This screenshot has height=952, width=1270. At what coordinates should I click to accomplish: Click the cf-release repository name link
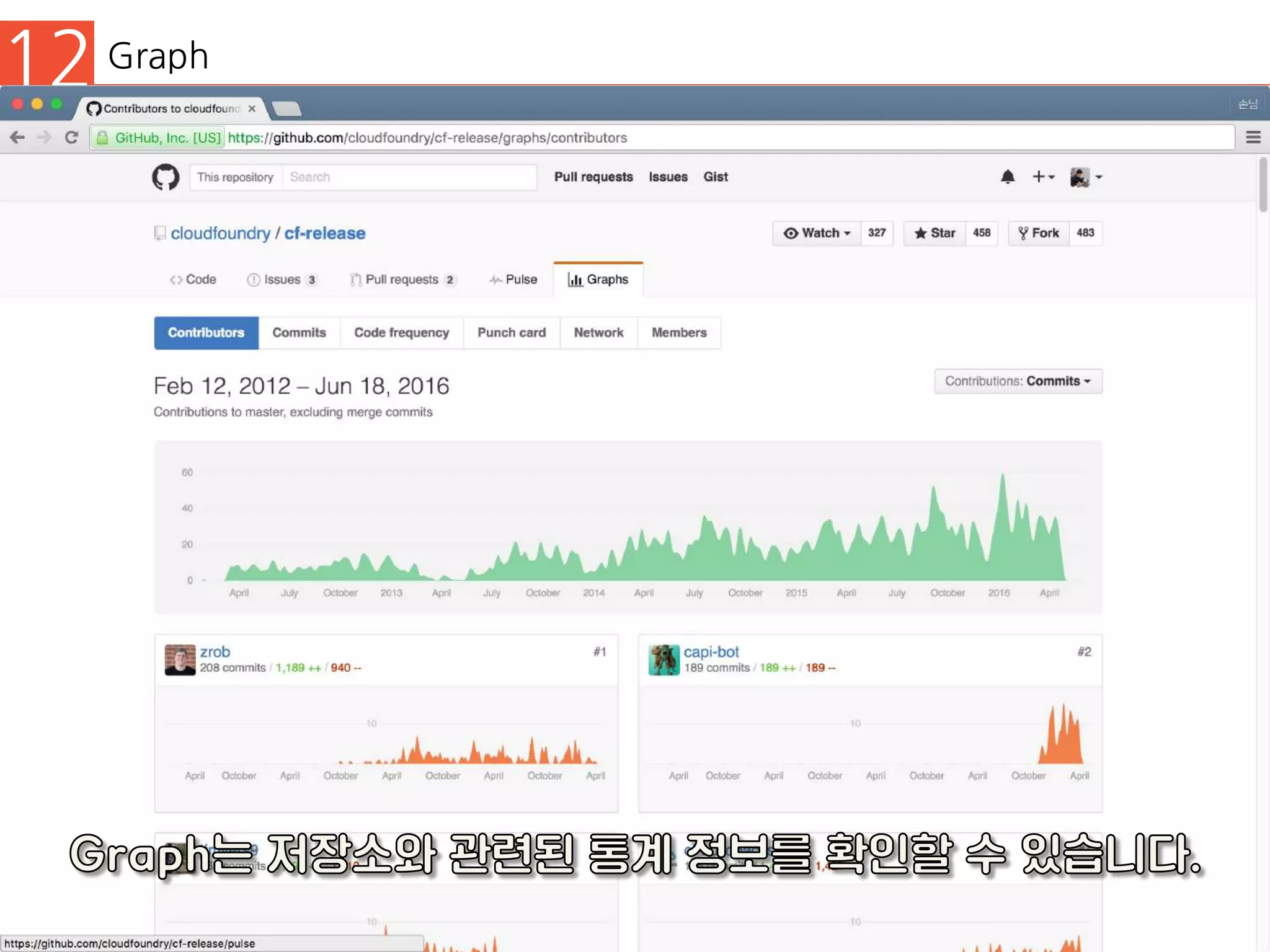click(325, 234)
